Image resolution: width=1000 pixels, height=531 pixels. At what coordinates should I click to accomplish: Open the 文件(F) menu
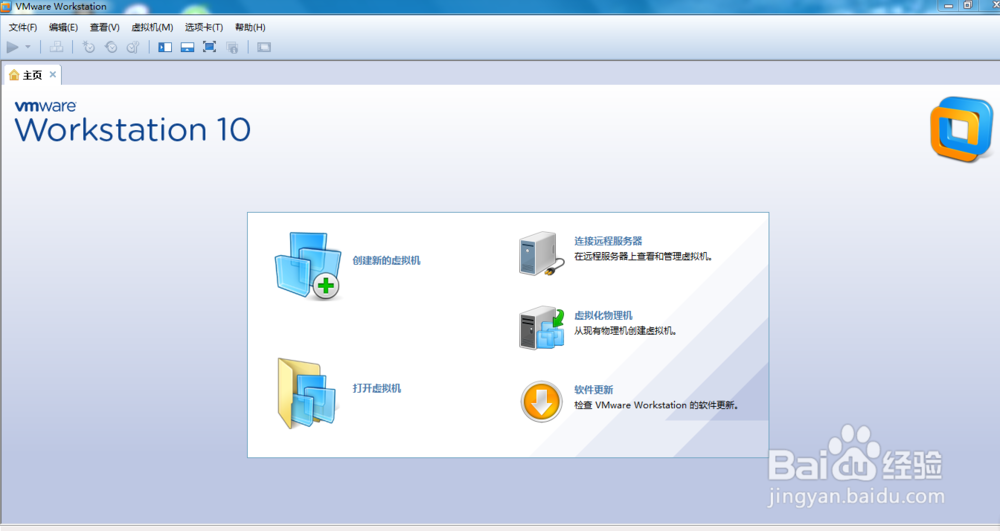(22, 27)
